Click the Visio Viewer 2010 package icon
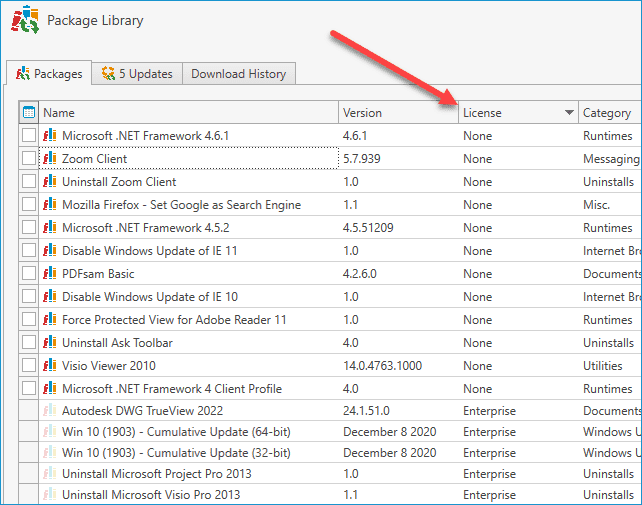Image resolution: width=642 pixels, height=505 pixels. point(50,365)
